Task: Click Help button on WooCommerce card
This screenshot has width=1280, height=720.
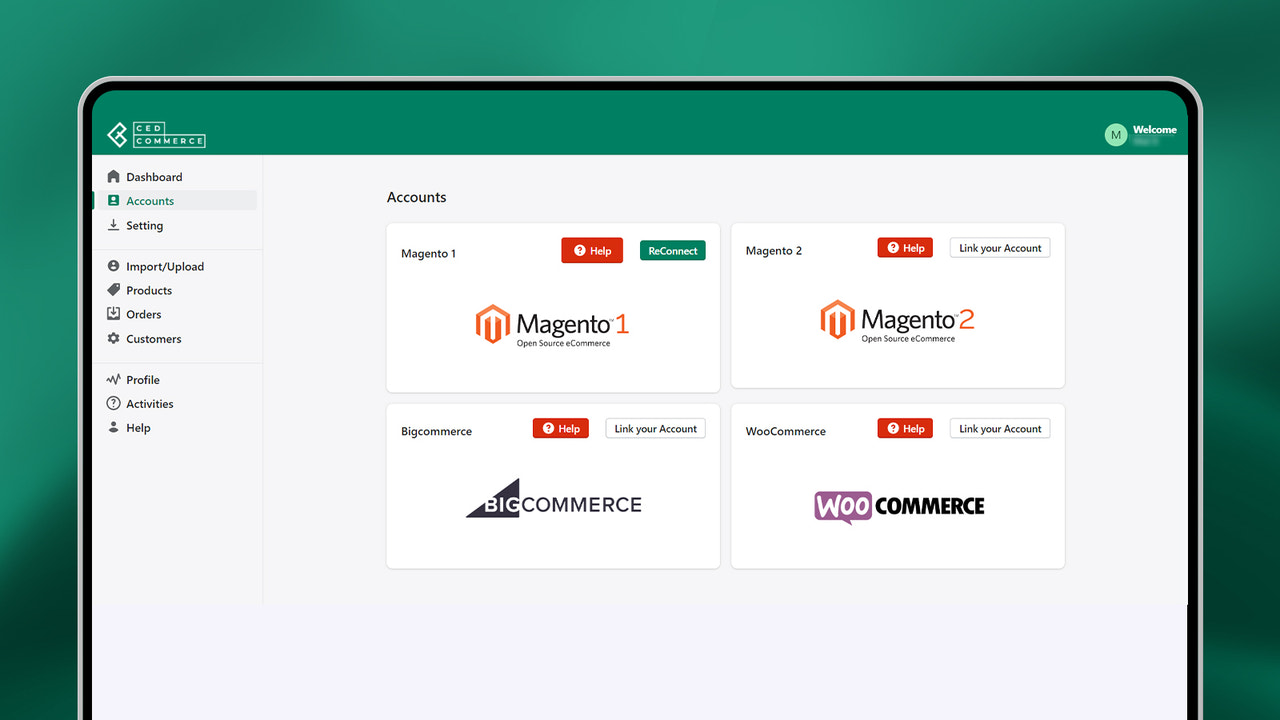Action: [x=905, y=428]
